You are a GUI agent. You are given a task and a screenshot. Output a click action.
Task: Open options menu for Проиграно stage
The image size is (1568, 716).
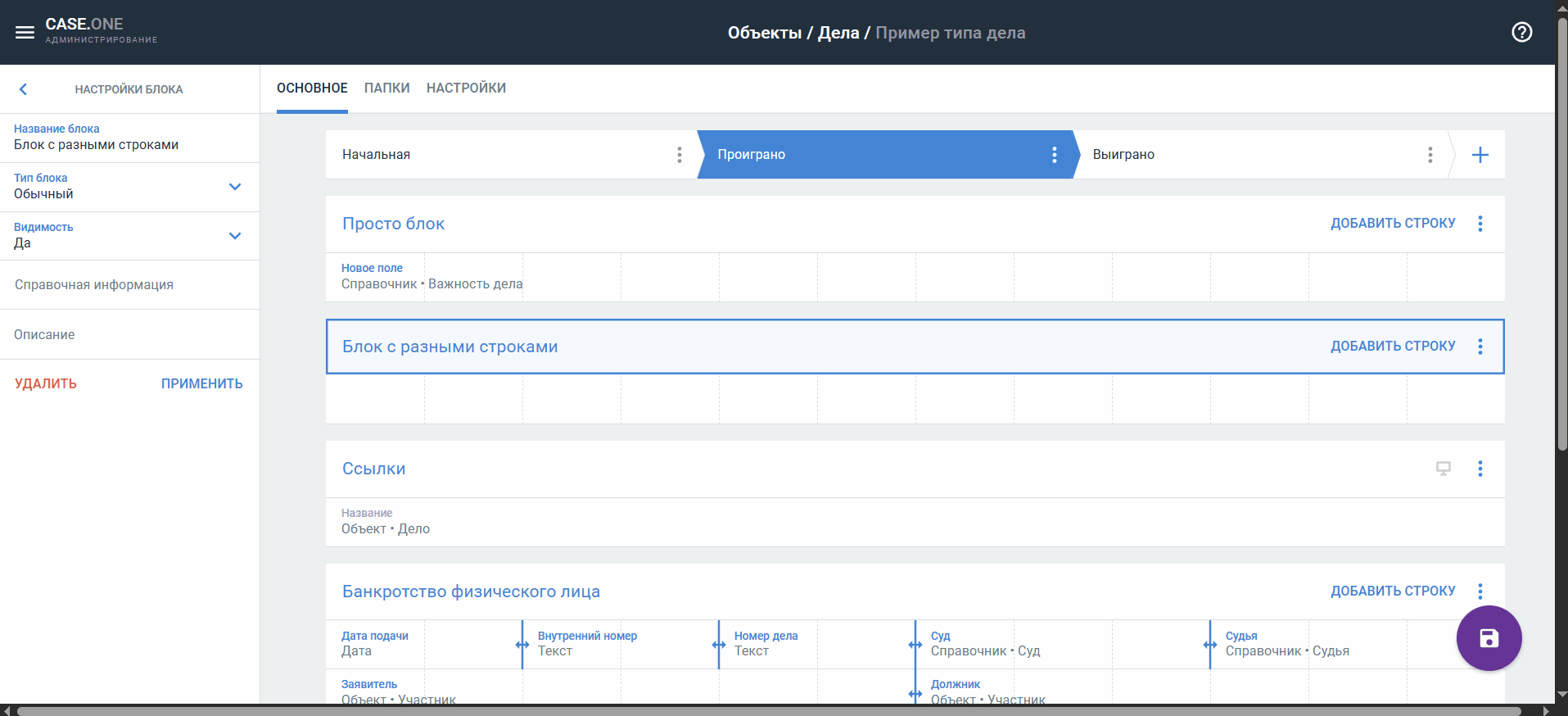point(1054,155)
